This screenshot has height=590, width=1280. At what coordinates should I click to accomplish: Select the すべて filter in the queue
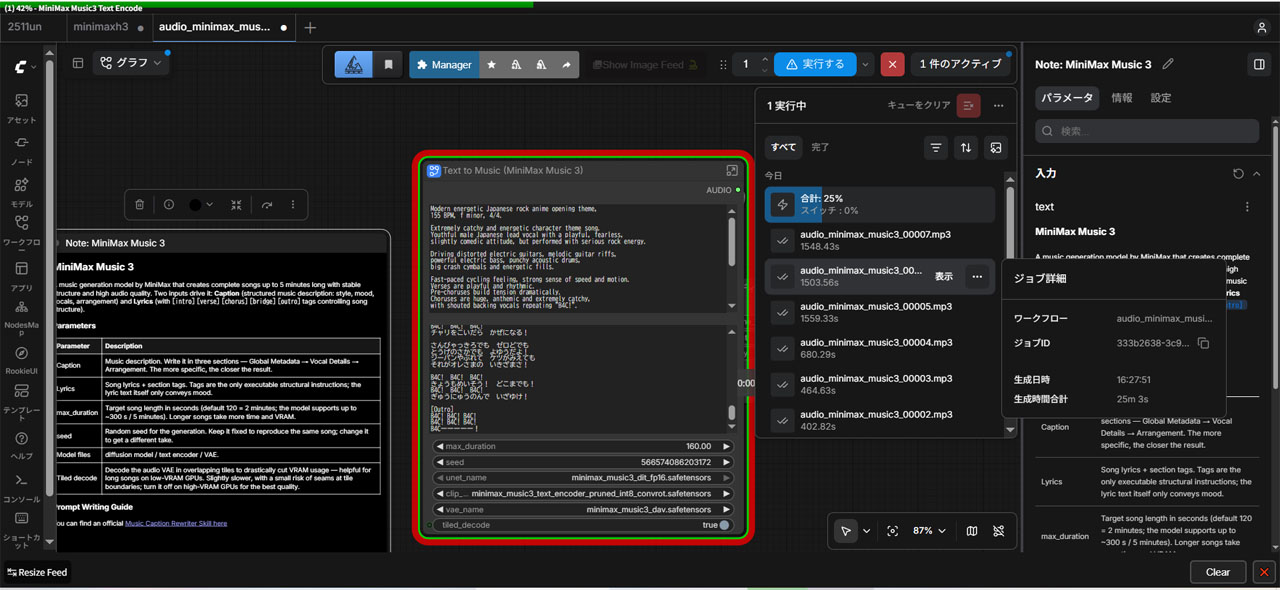coord(783,147)
